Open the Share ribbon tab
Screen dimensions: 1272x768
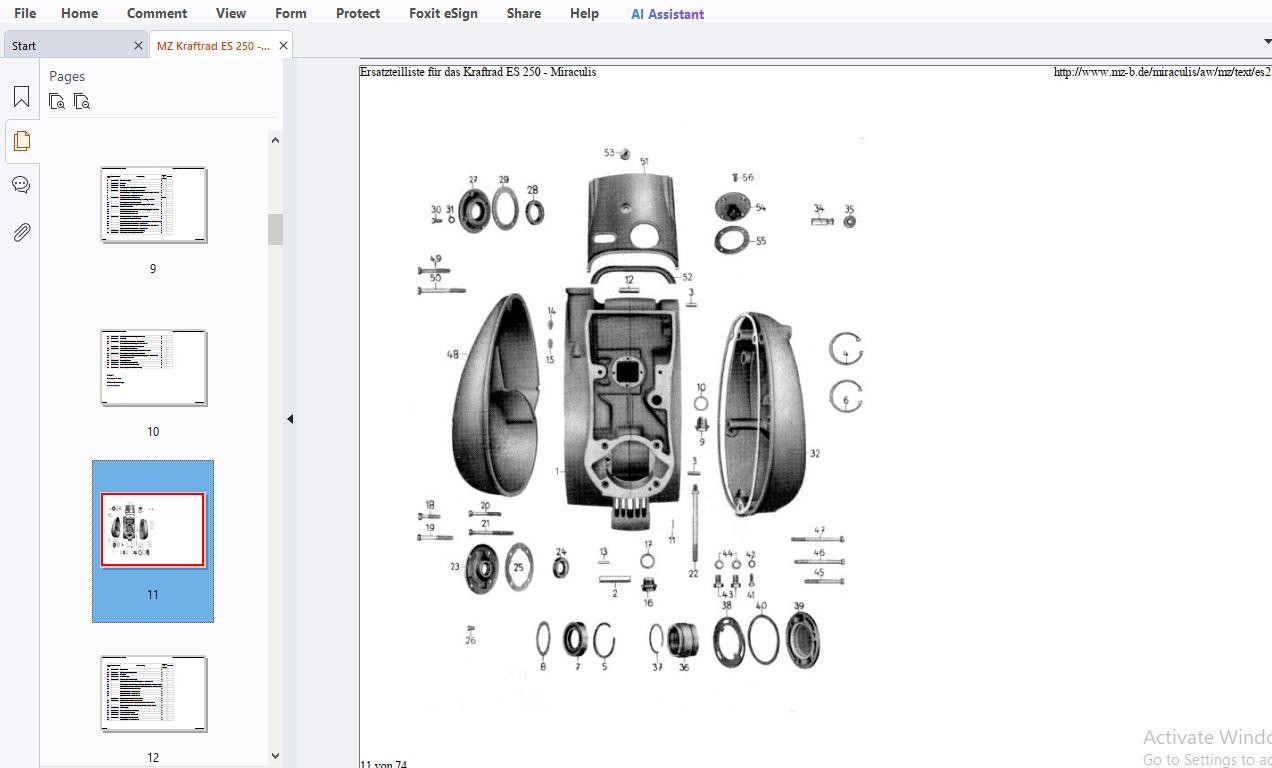click(524, 13)
